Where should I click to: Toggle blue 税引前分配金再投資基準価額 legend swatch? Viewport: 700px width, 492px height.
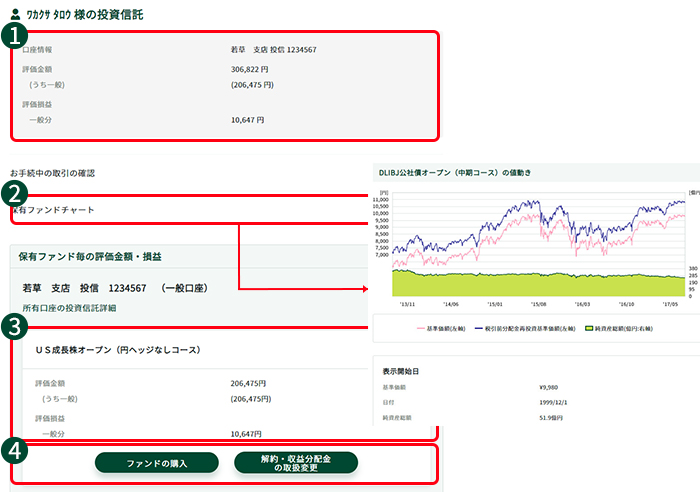(x=479, y=329)
